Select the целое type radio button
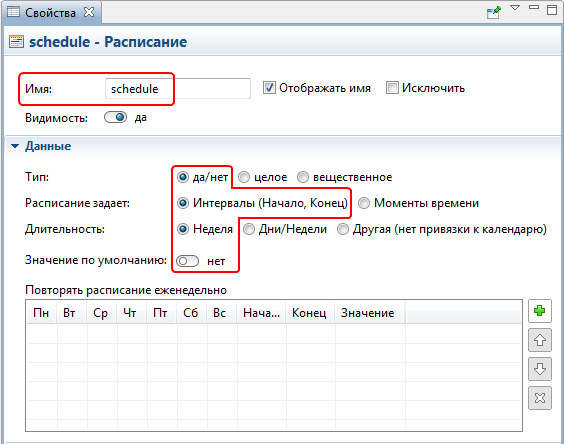This screenshot has width=564, height=444. tap(244, 177)
